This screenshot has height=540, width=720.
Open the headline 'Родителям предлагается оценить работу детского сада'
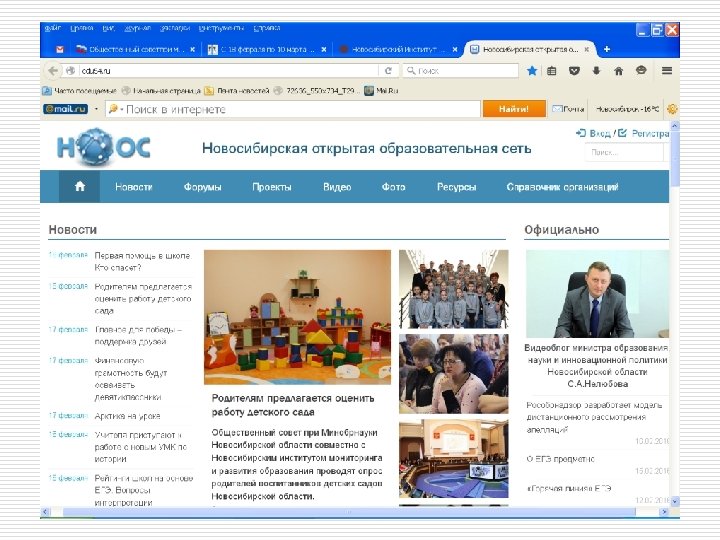coord(293,405)
